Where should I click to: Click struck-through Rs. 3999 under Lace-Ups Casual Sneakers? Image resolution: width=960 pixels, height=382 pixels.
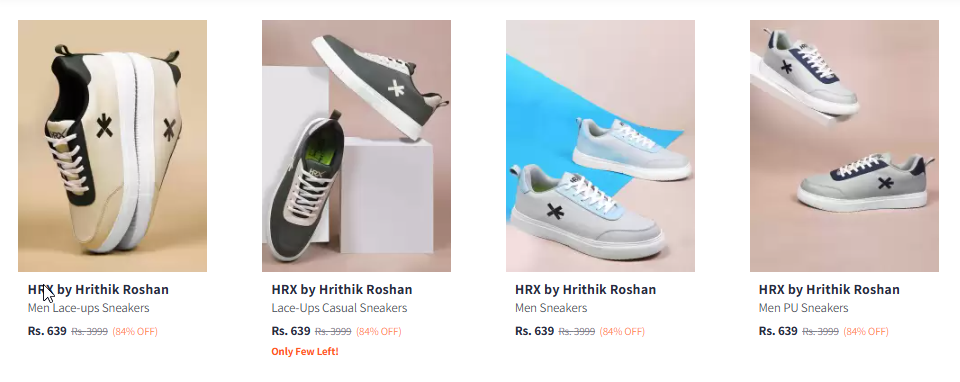coord(333,332)
